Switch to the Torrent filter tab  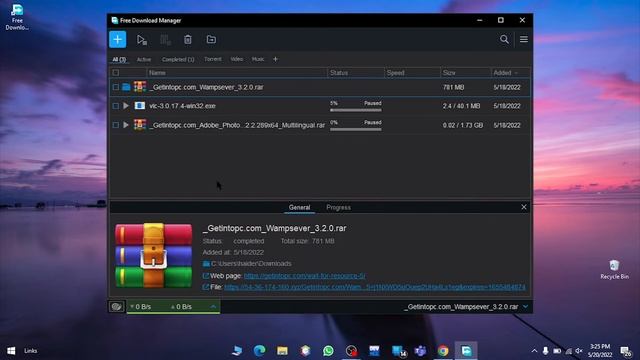213,59
